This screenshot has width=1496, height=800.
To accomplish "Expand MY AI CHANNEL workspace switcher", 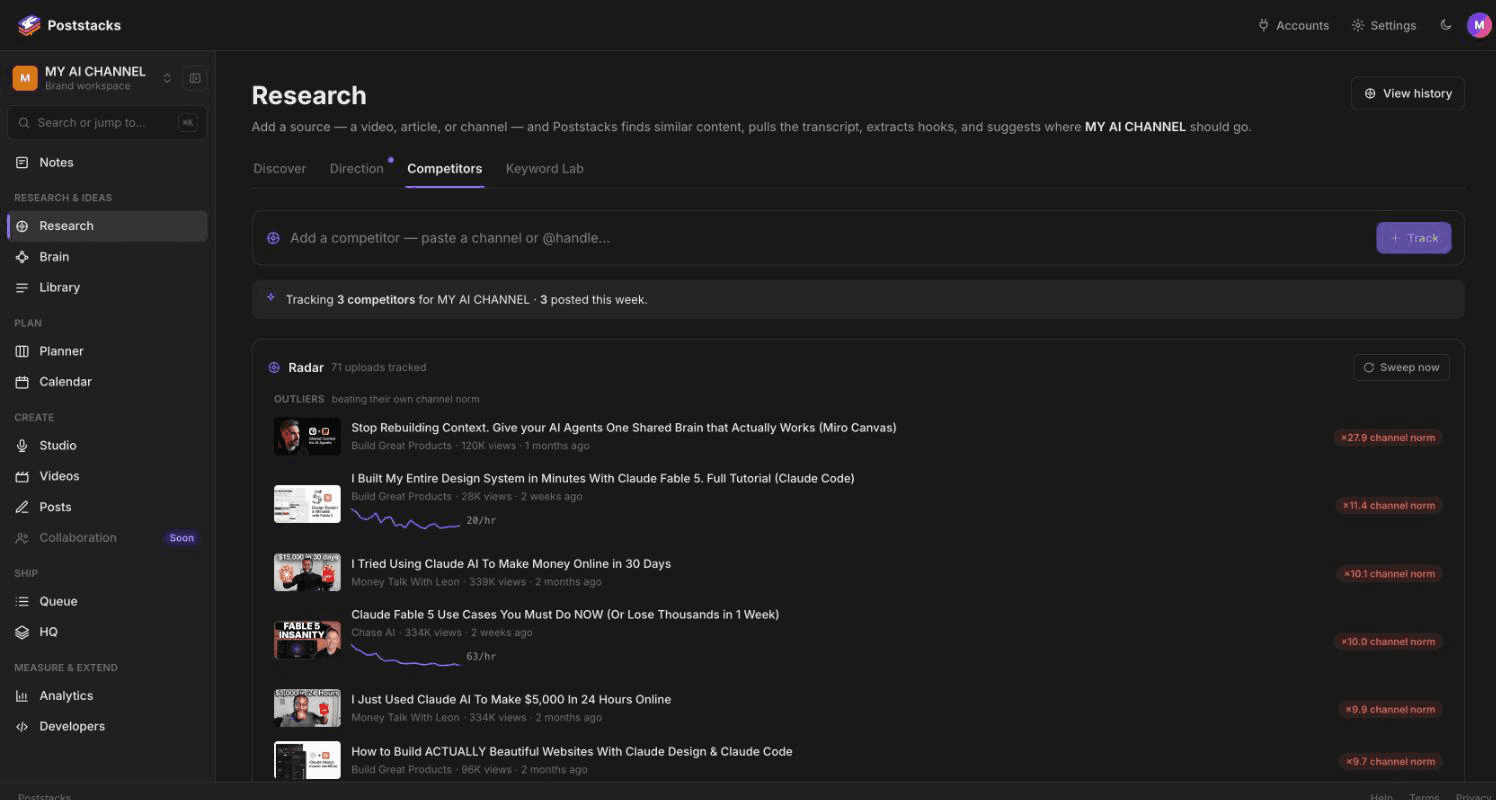I will (x=167, y=78).
